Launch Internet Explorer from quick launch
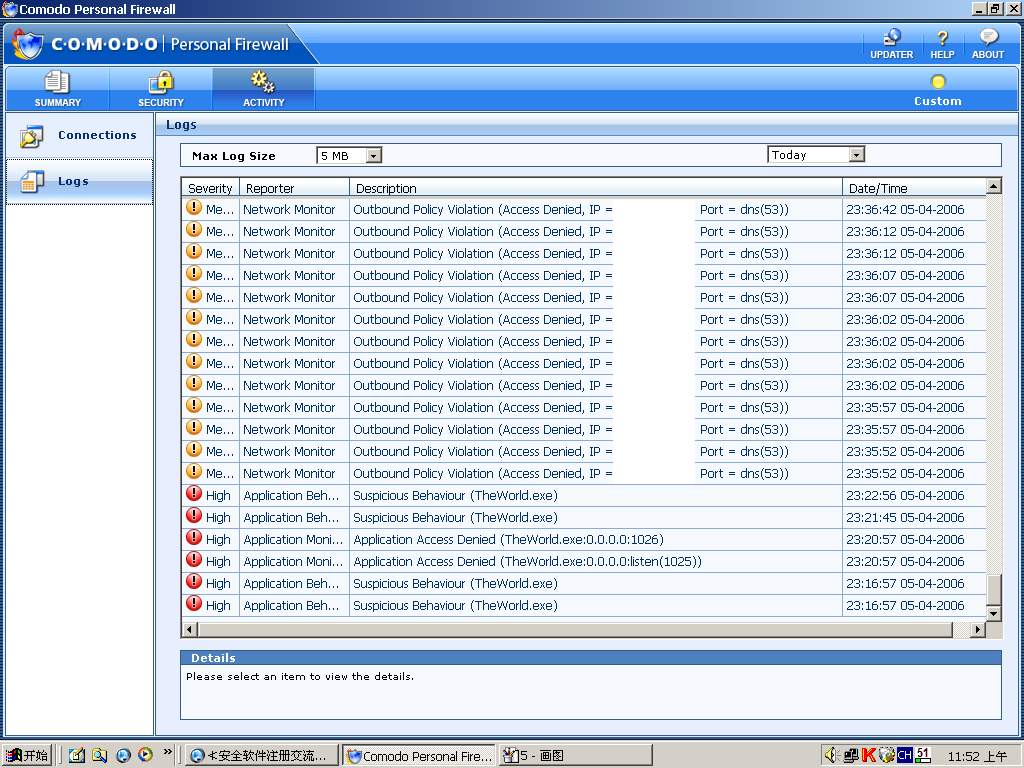 click(123, 756)
